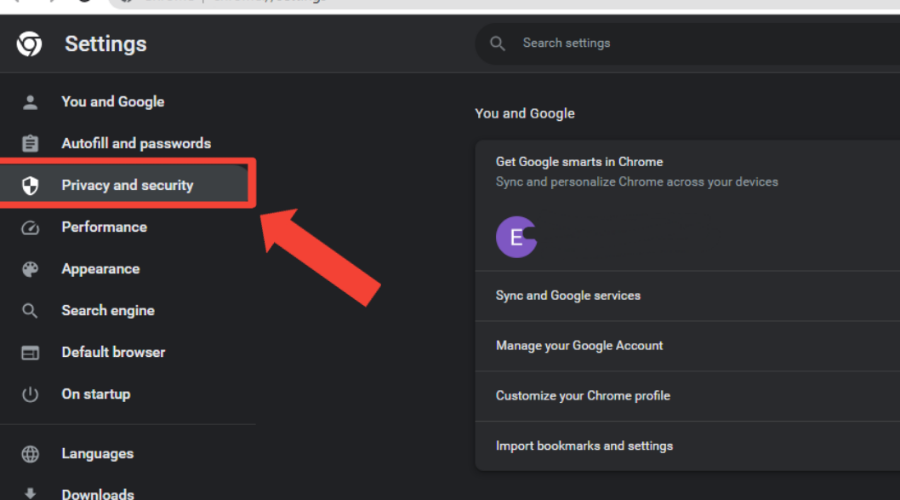This screenshot has width=900, height=500.
Task: Open the Downloads settings section
Action: click(97, 494)
